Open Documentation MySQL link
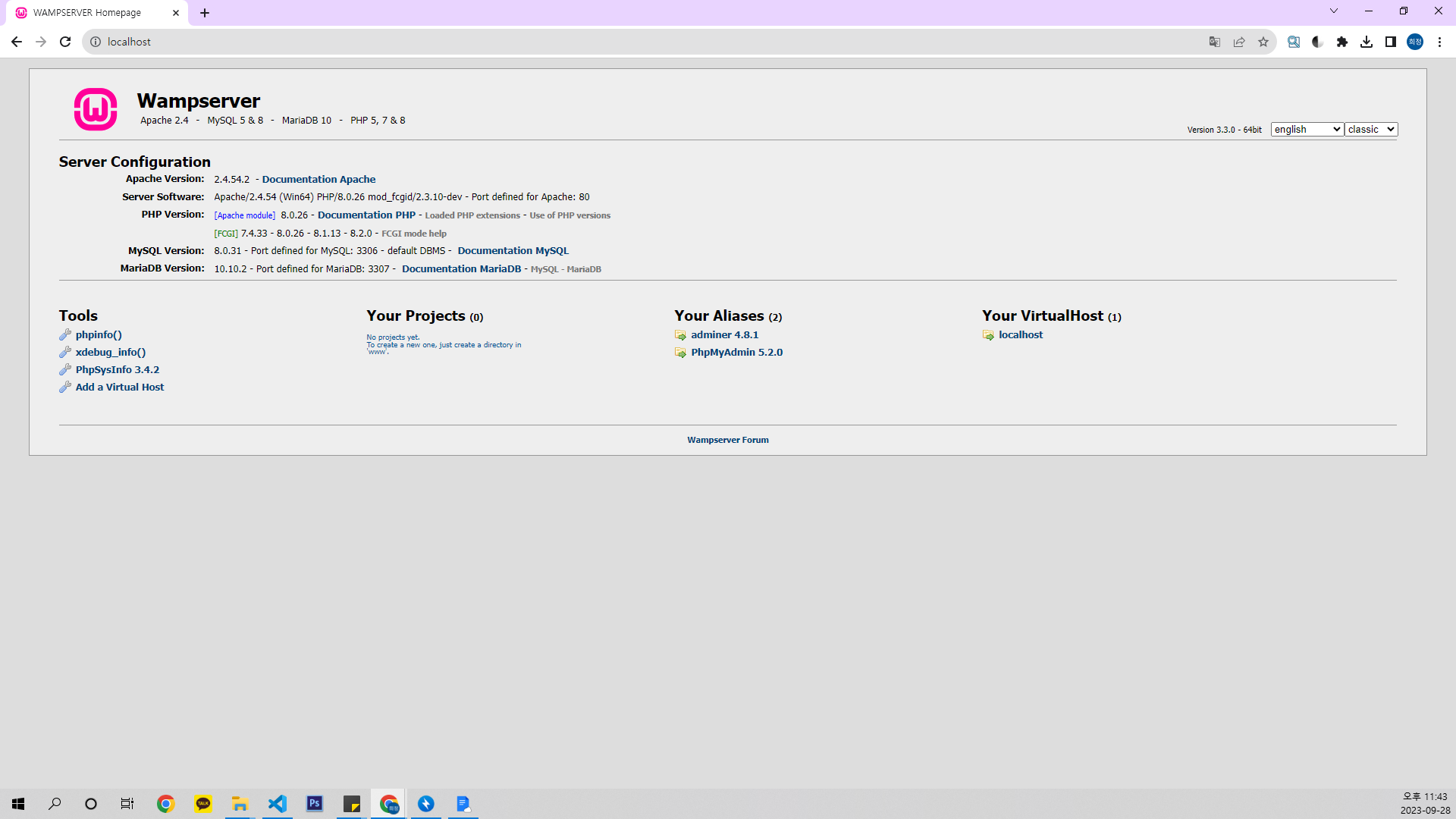This screenshot has width=1456, height=819. coord(513,251)
